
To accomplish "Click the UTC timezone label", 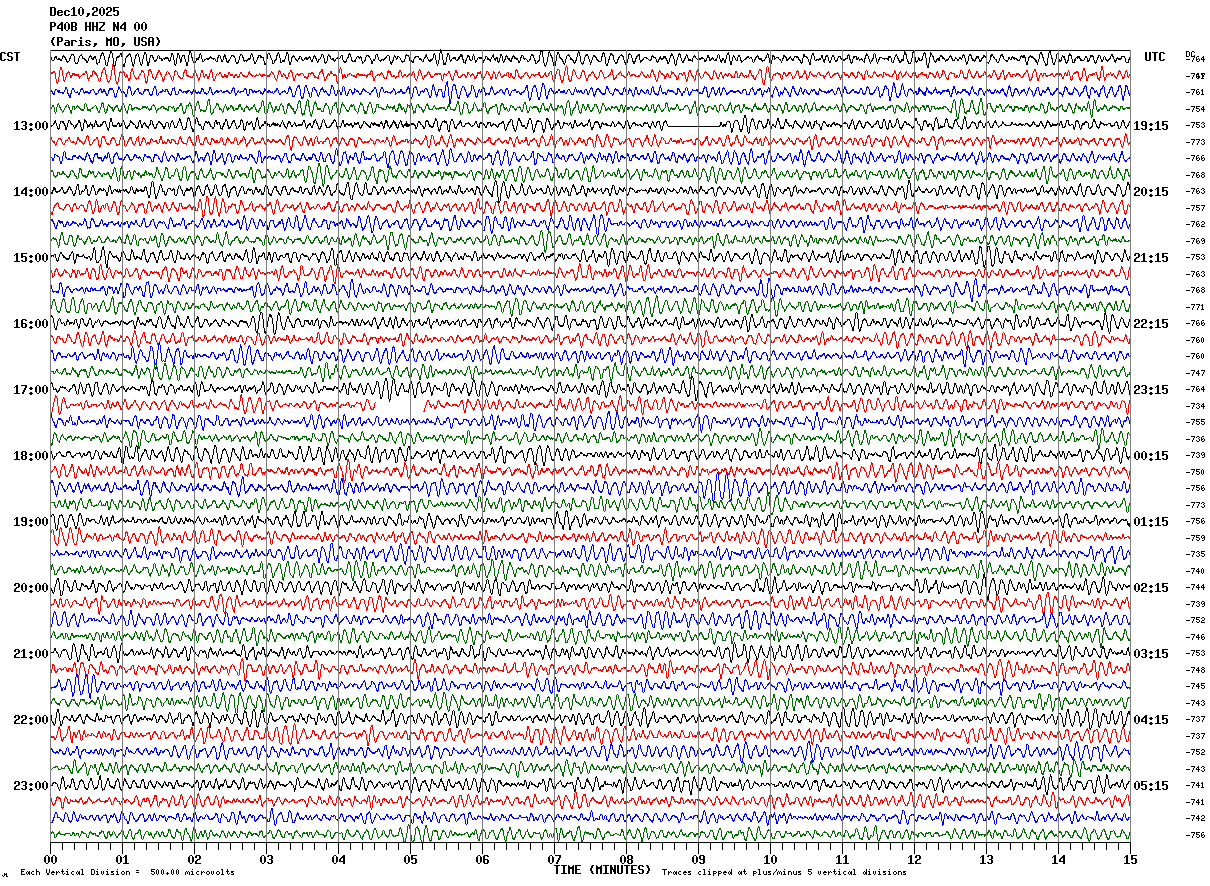I will click(x=1155, y=57).
